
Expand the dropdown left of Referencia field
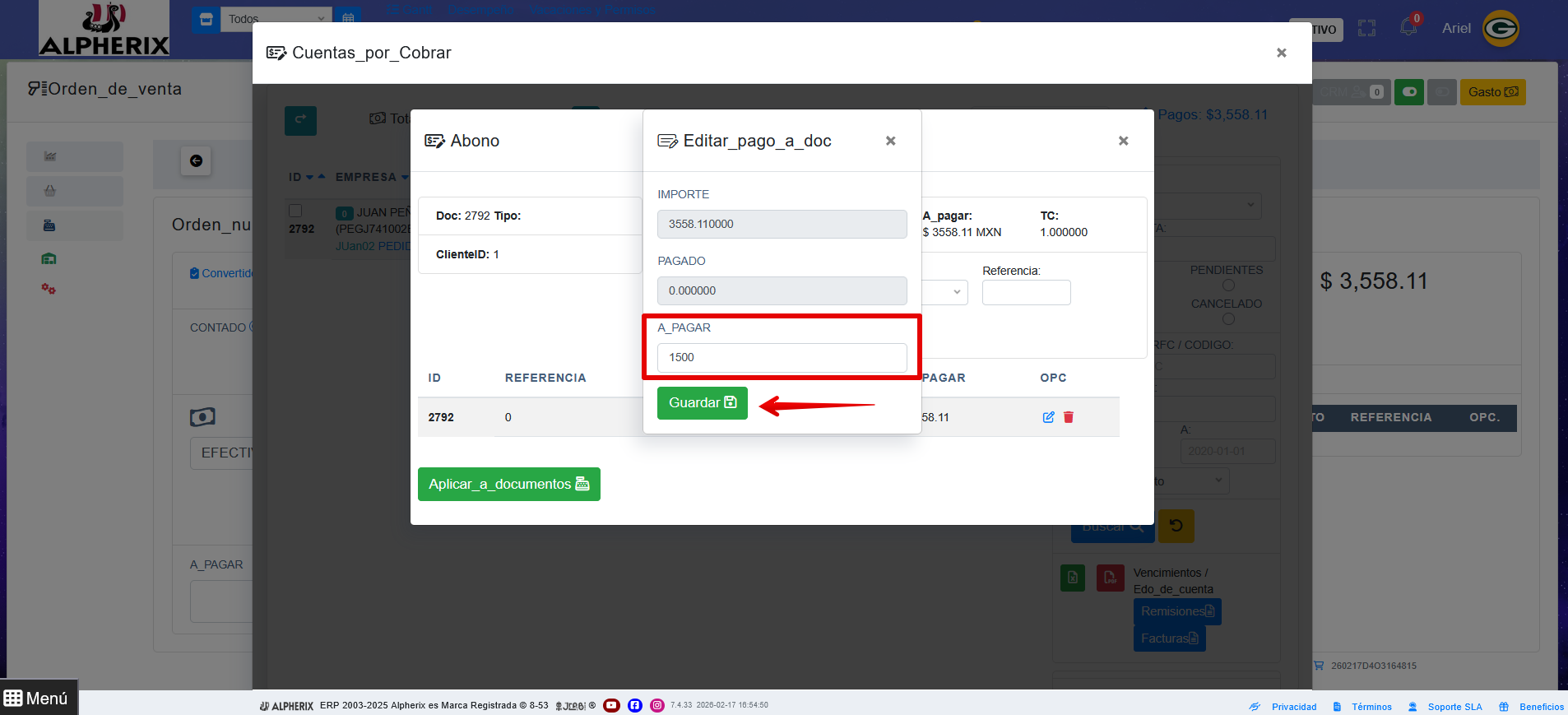[945, 292]
